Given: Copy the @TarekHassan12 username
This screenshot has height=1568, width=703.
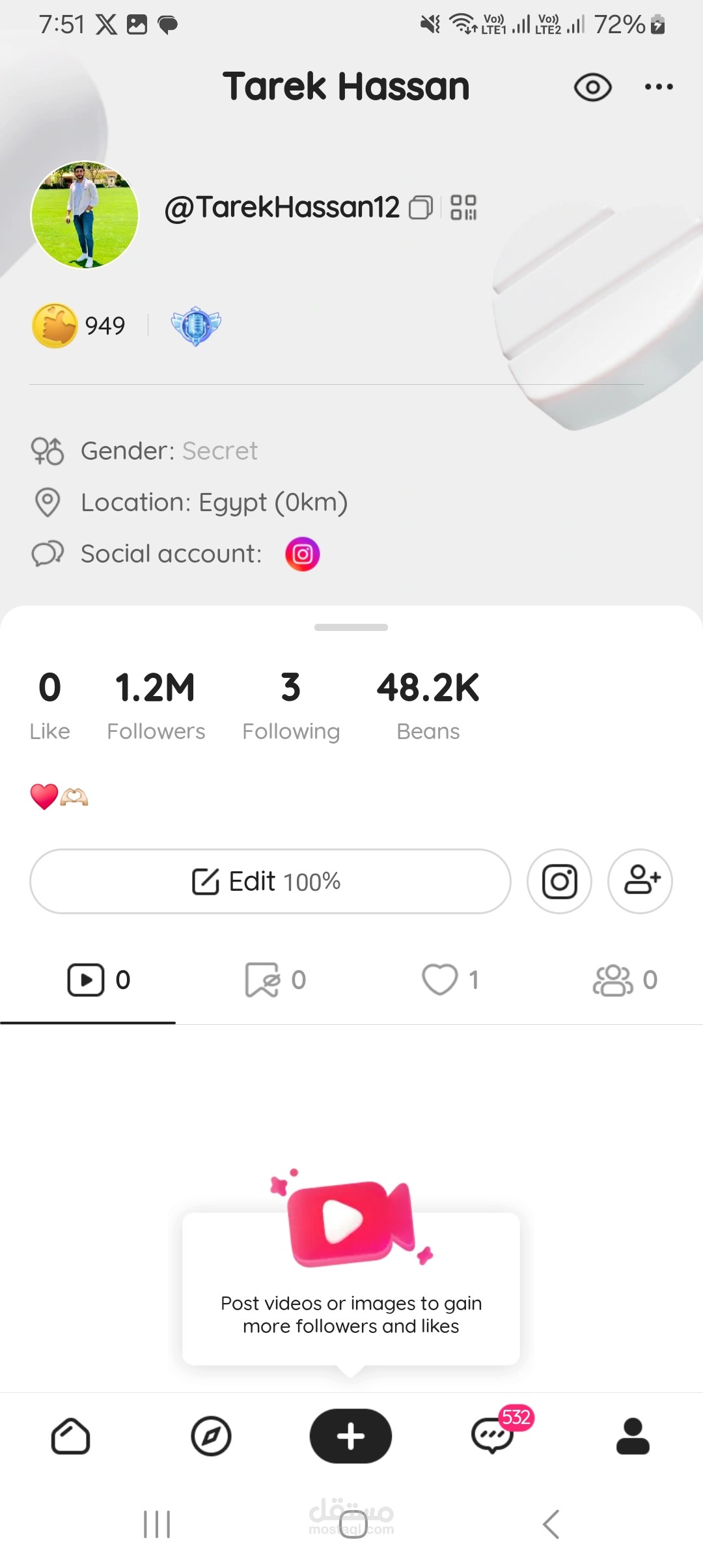Looking at the screenshot, I should 420,208.
